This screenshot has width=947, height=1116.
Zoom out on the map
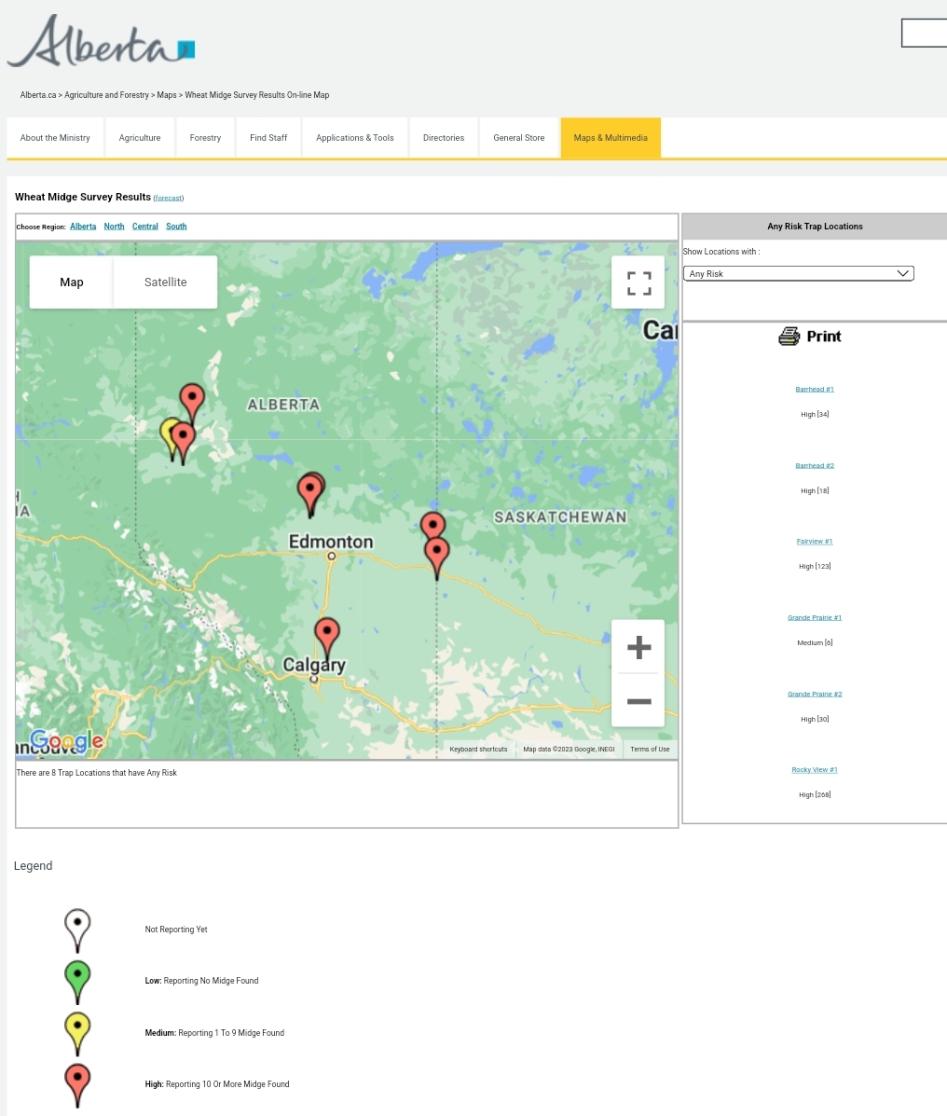[x=638, y=701]
